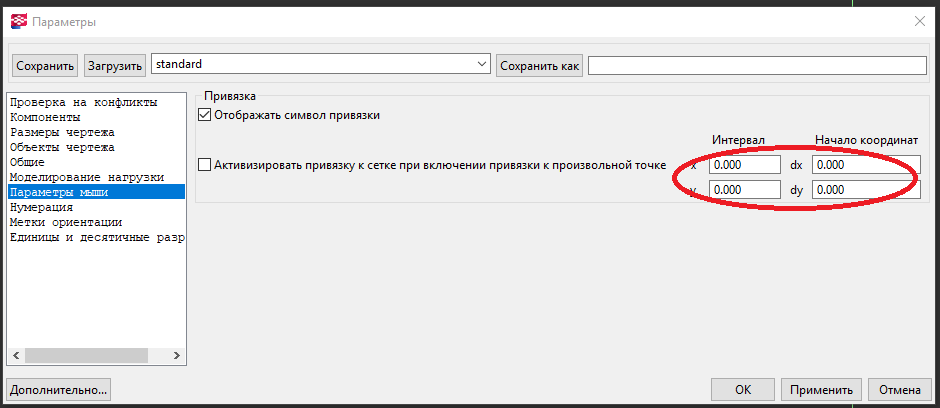Open 'Моделирование нагрузки' category
This screenshot has height=408, width=940.
[86, 177]
